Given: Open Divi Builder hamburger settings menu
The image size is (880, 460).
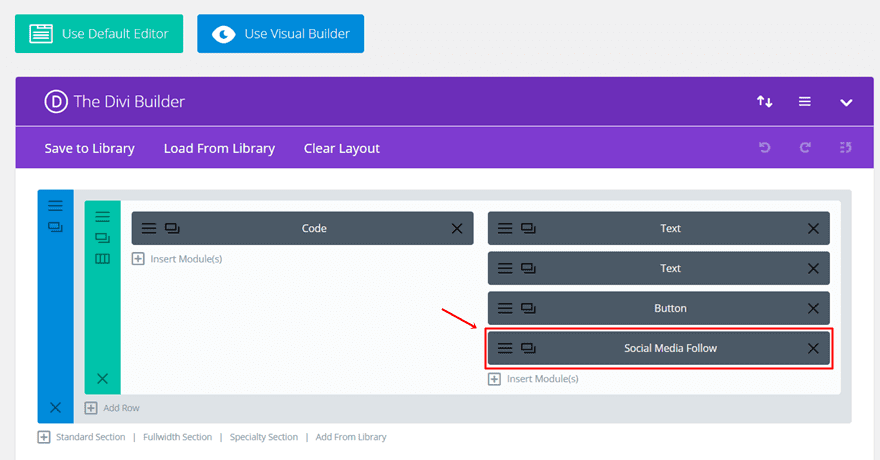Looking at the screenshot, I should click(x=805, y=102).
